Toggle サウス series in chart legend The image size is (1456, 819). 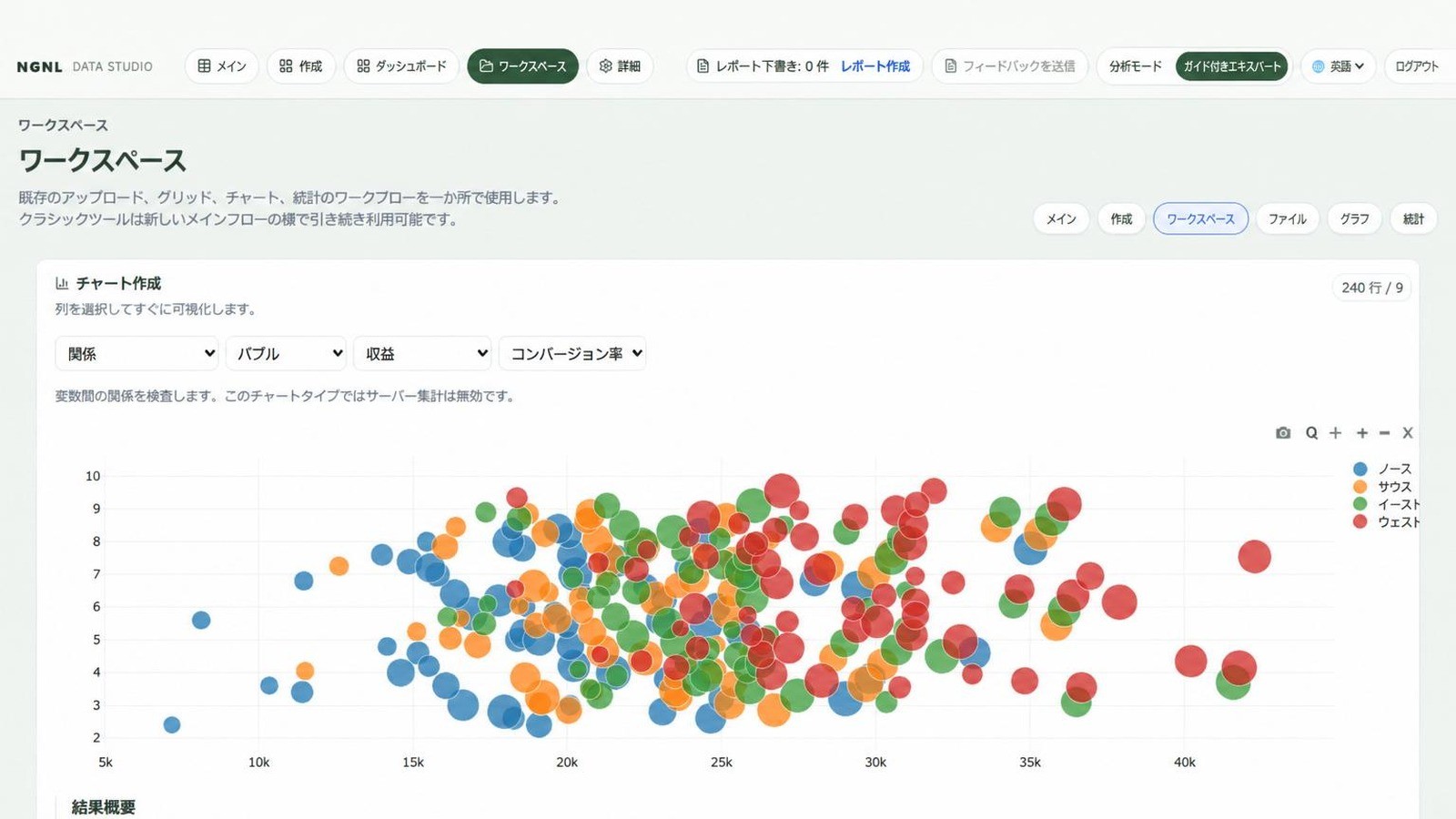pos(1382,487)
